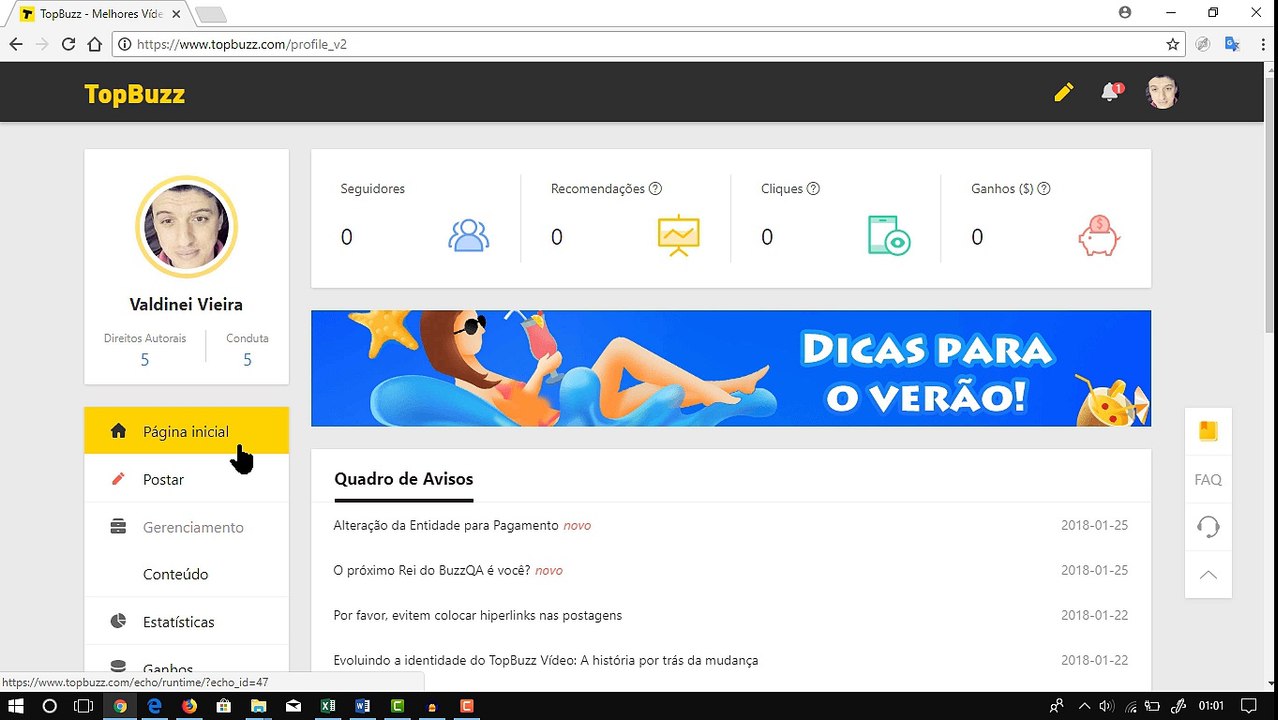Click the Estatísticas pie chart icon

(x=118, y=621)
